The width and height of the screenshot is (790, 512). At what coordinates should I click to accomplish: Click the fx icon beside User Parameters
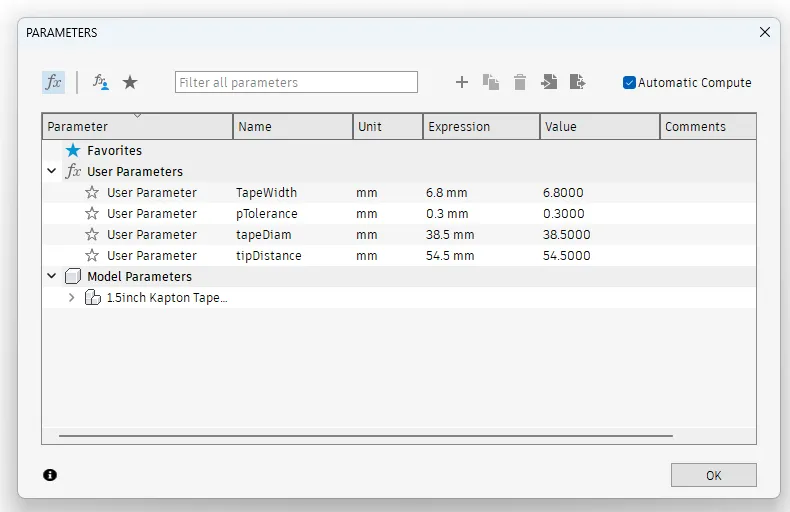[73, 171]
